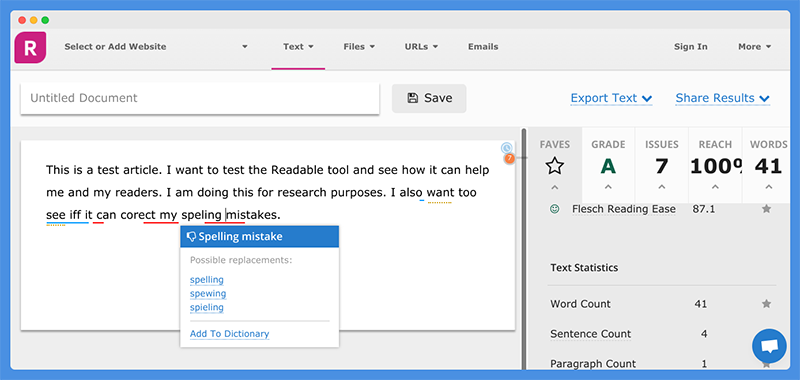800x380 pixels.
Task: Toggle star next to Word Count
Action: 766,303
